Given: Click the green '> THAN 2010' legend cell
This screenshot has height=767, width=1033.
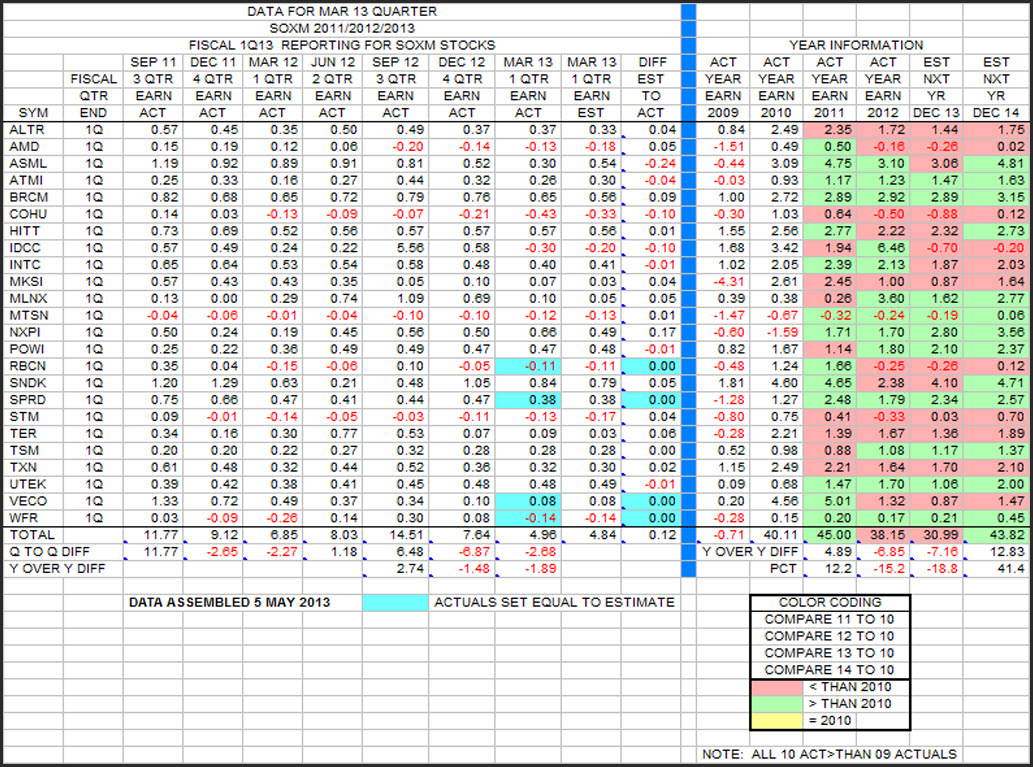Looking at the screenshot, I should 790,703.
